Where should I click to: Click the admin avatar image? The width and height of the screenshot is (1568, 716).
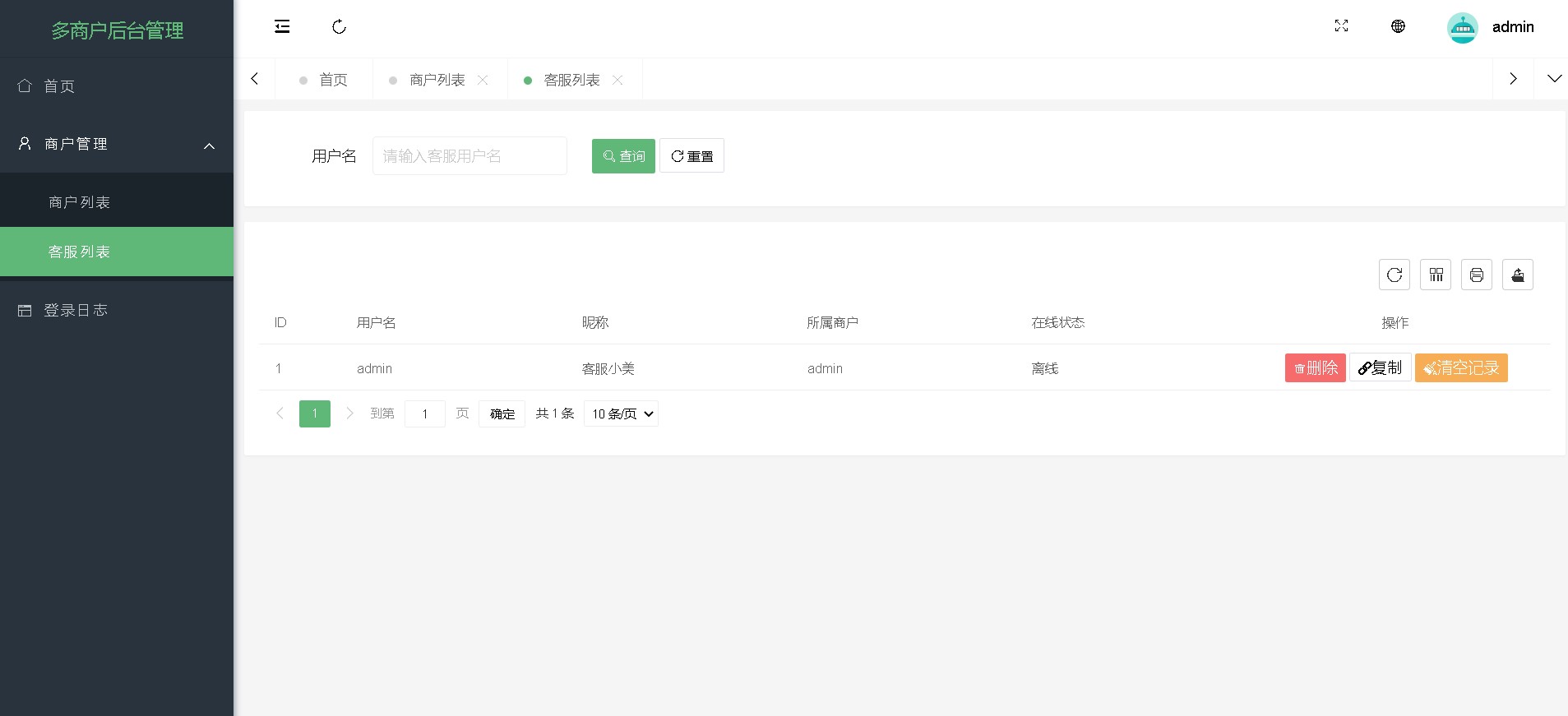coord(1463,28)
